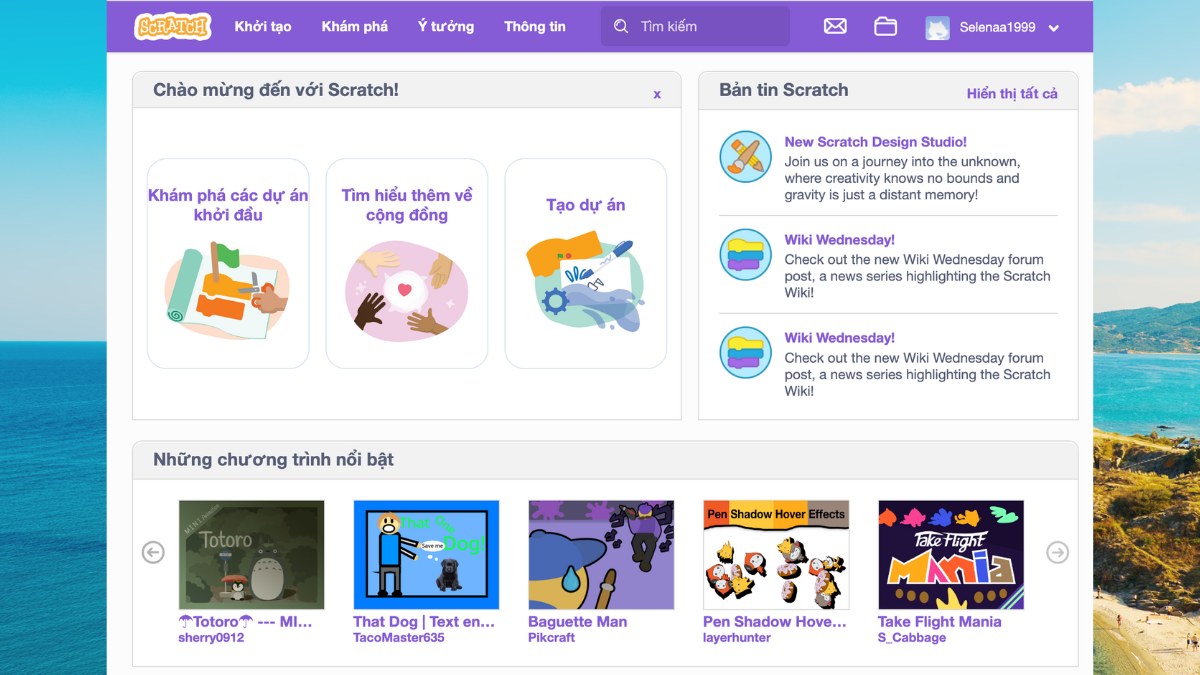The width and height of the screenshot is (1200, 675).
Task: Click the second Wiki Wednesday news icon
Action: pos(745,353)
